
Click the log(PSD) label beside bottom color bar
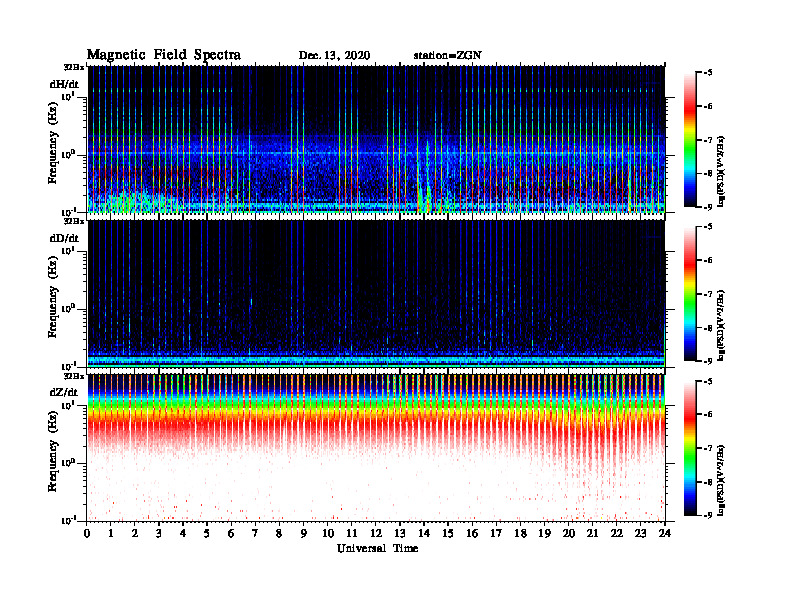tap(721, 480)
